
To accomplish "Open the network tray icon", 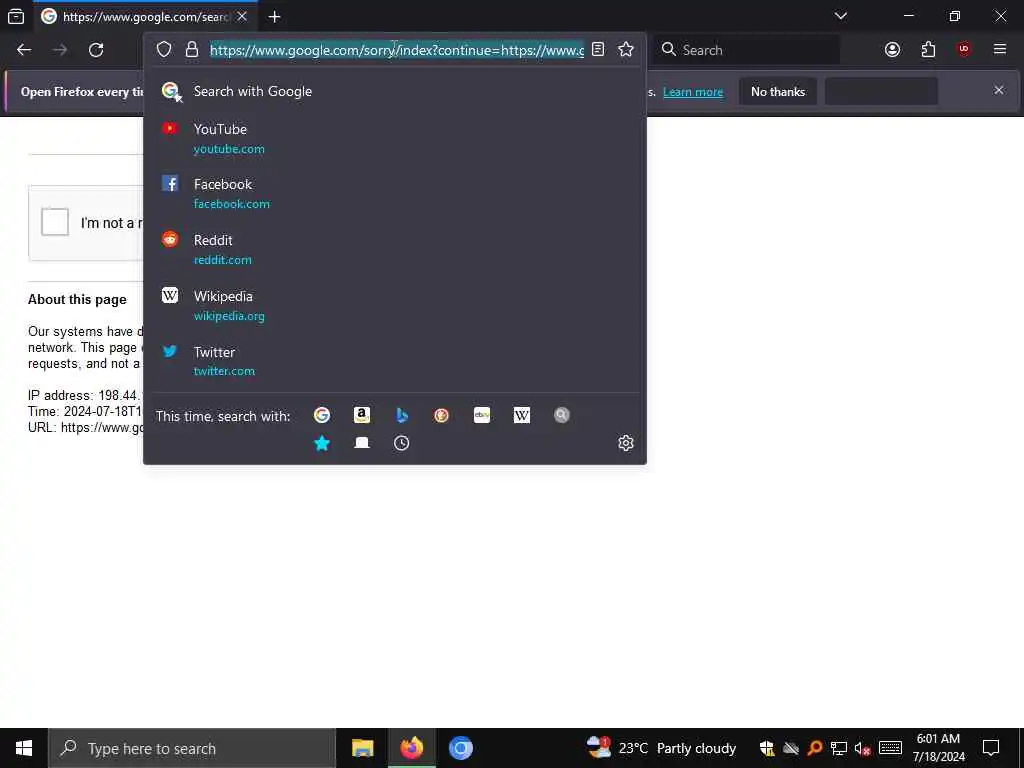I will click(839, 748).
